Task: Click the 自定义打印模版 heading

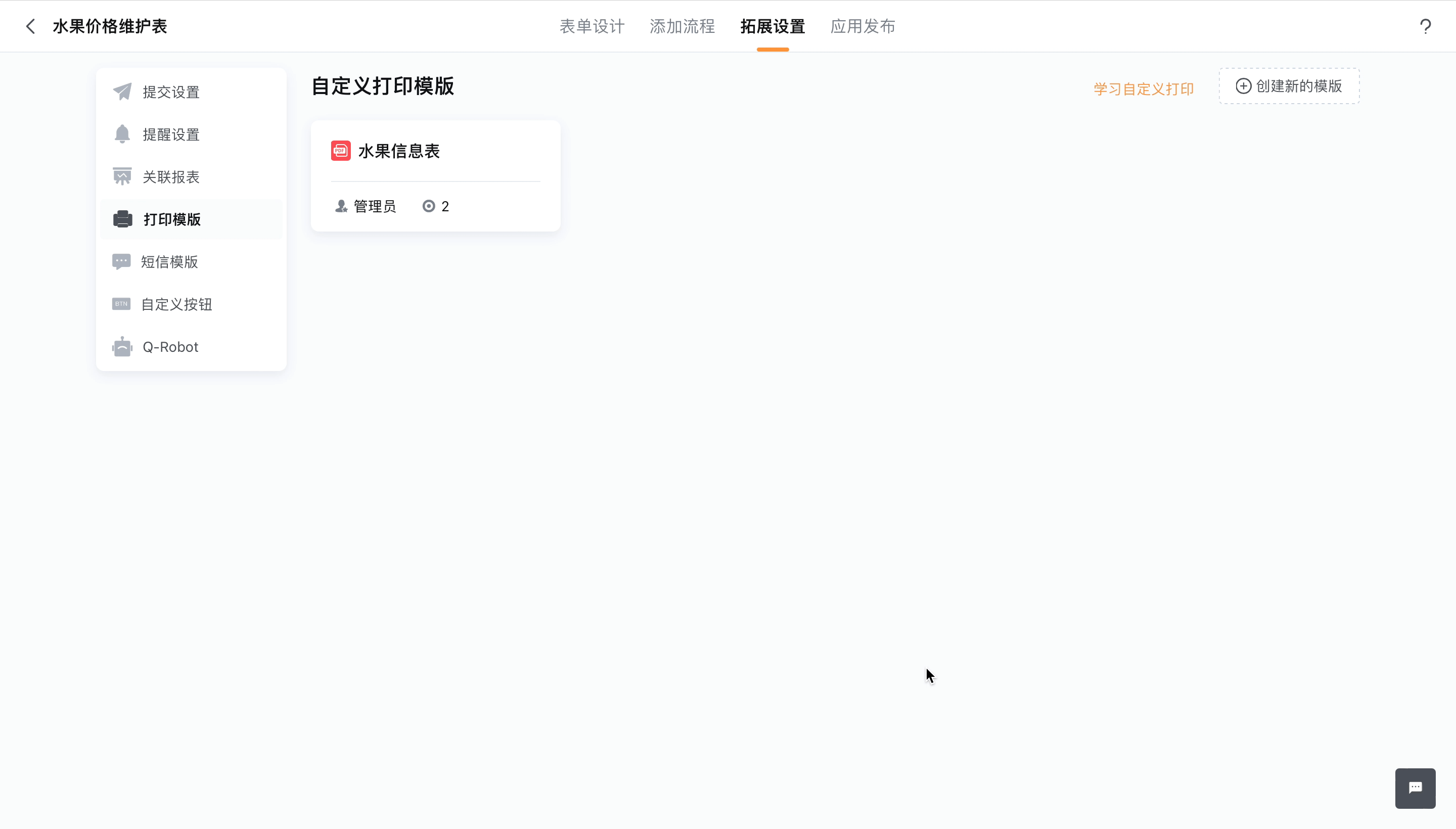Action: (383, 86)
